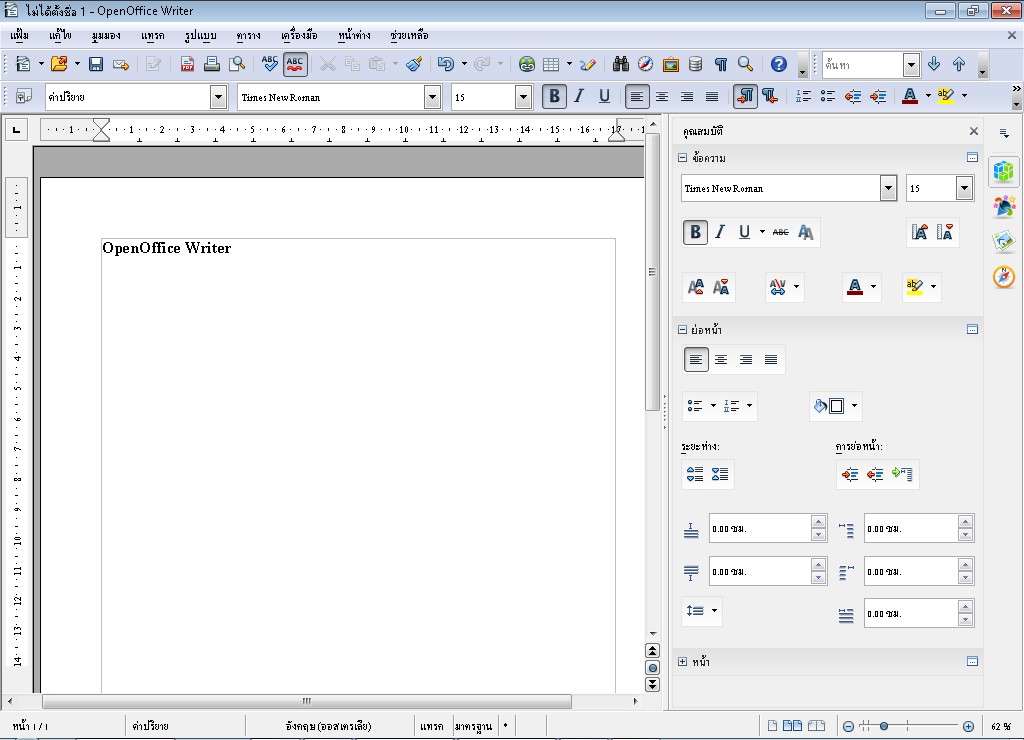Click the Save document icon
The image size is (1024, 740).
pos(96,64)
